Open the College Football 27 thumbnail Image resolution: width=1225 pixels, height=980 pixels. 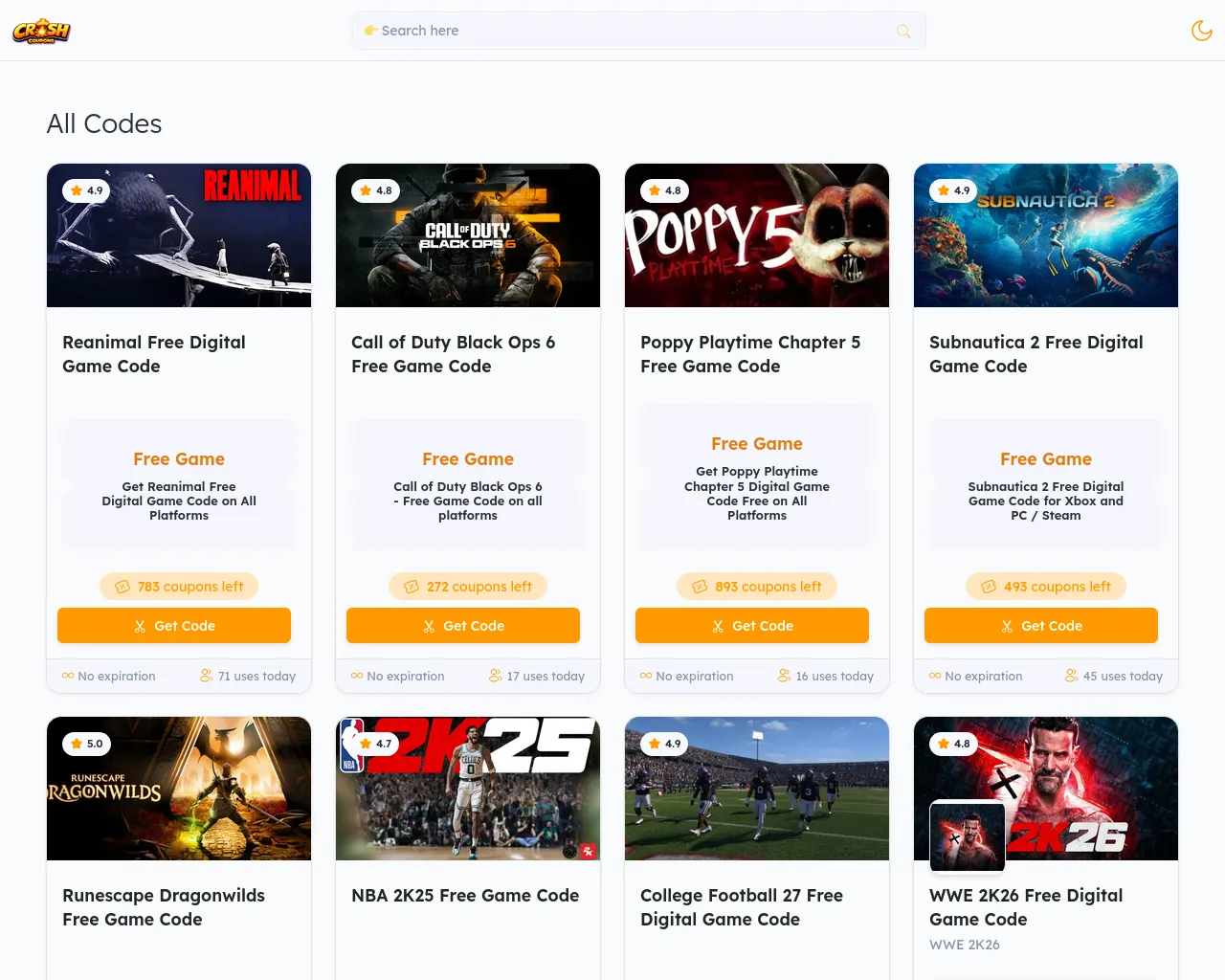(757, 789)
